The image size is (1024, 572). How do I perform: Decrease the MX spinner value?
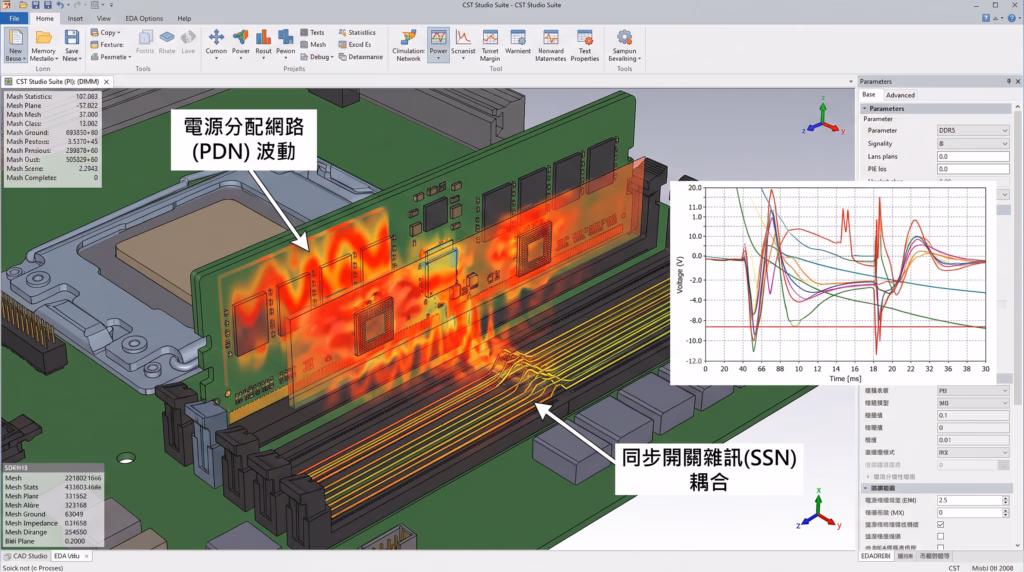pyautogui.click(x=1006, y=515)
